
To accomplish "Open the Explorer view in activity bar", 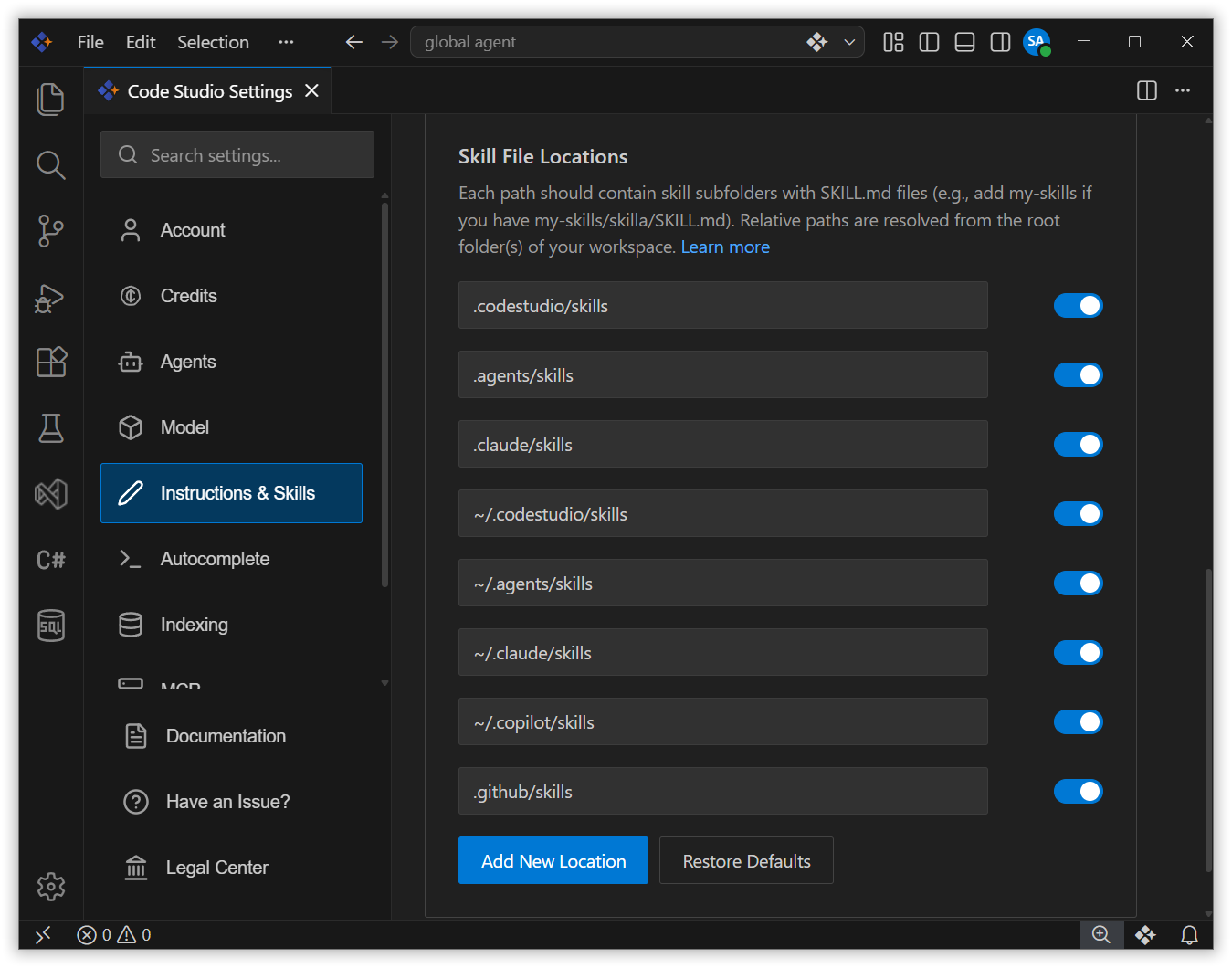I will tap(51, 99).
